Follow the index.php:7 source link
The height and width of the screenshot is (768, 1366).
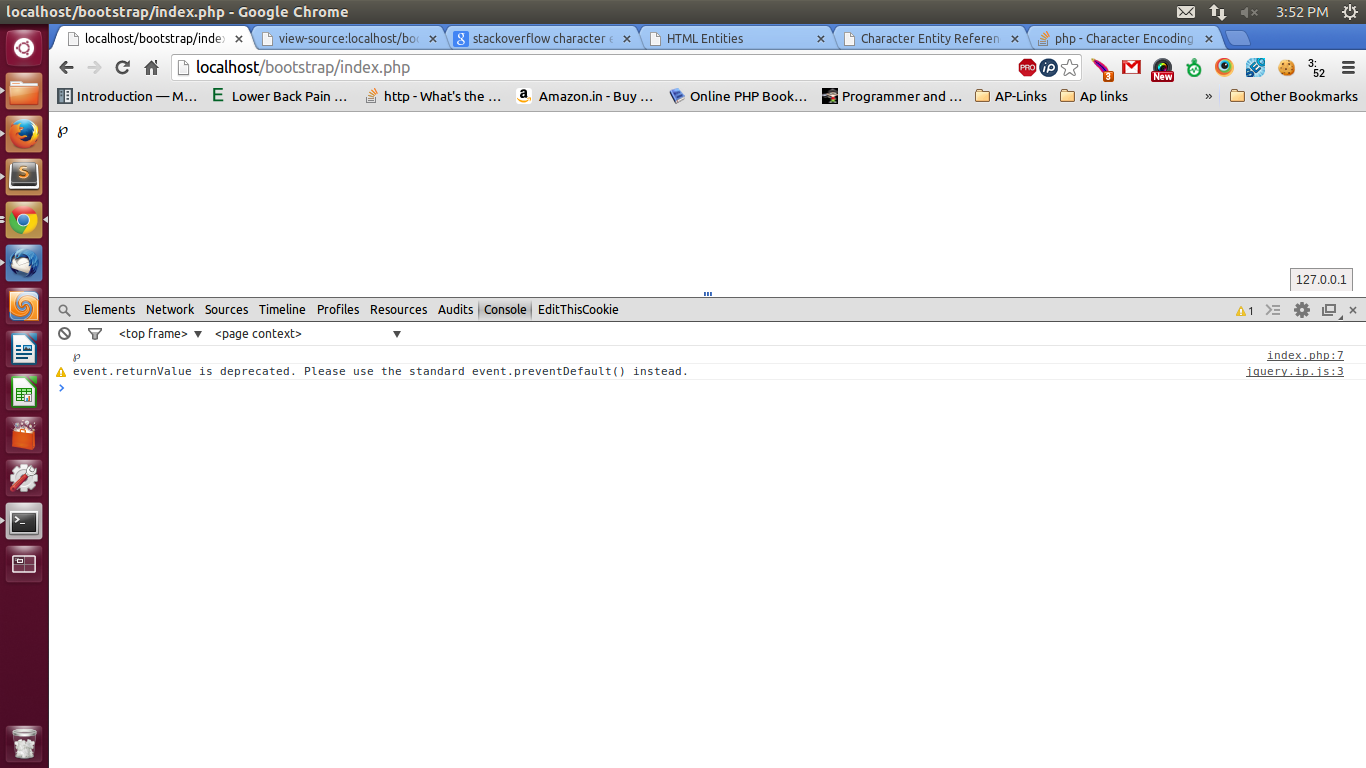tap(1305, 355)
